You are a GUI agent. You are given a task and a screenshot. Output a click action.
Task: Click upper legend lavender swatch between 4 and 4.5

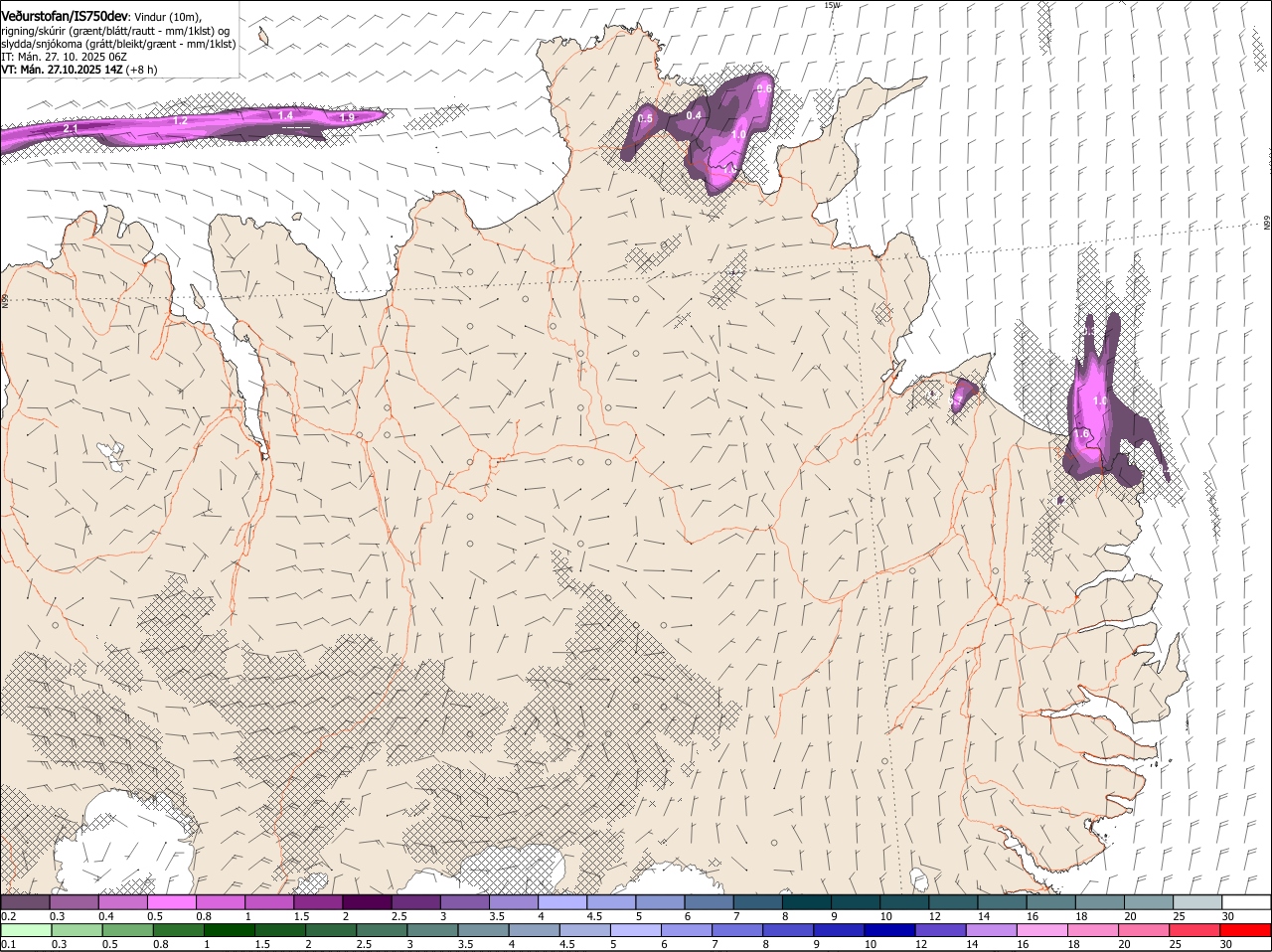[x=562, y=901]
